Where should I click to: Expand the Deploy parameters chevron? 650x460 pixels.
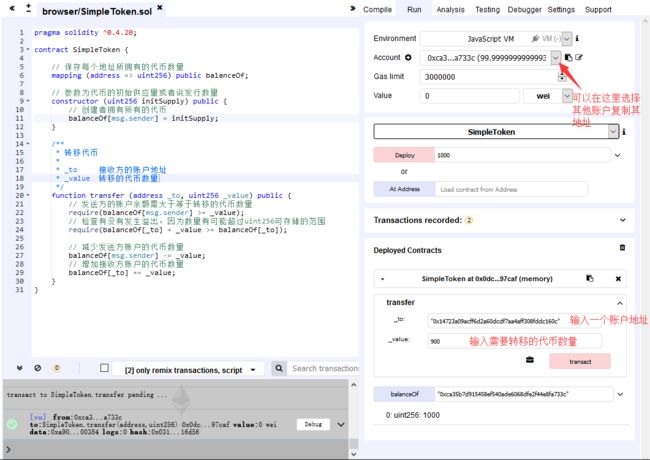617,155
